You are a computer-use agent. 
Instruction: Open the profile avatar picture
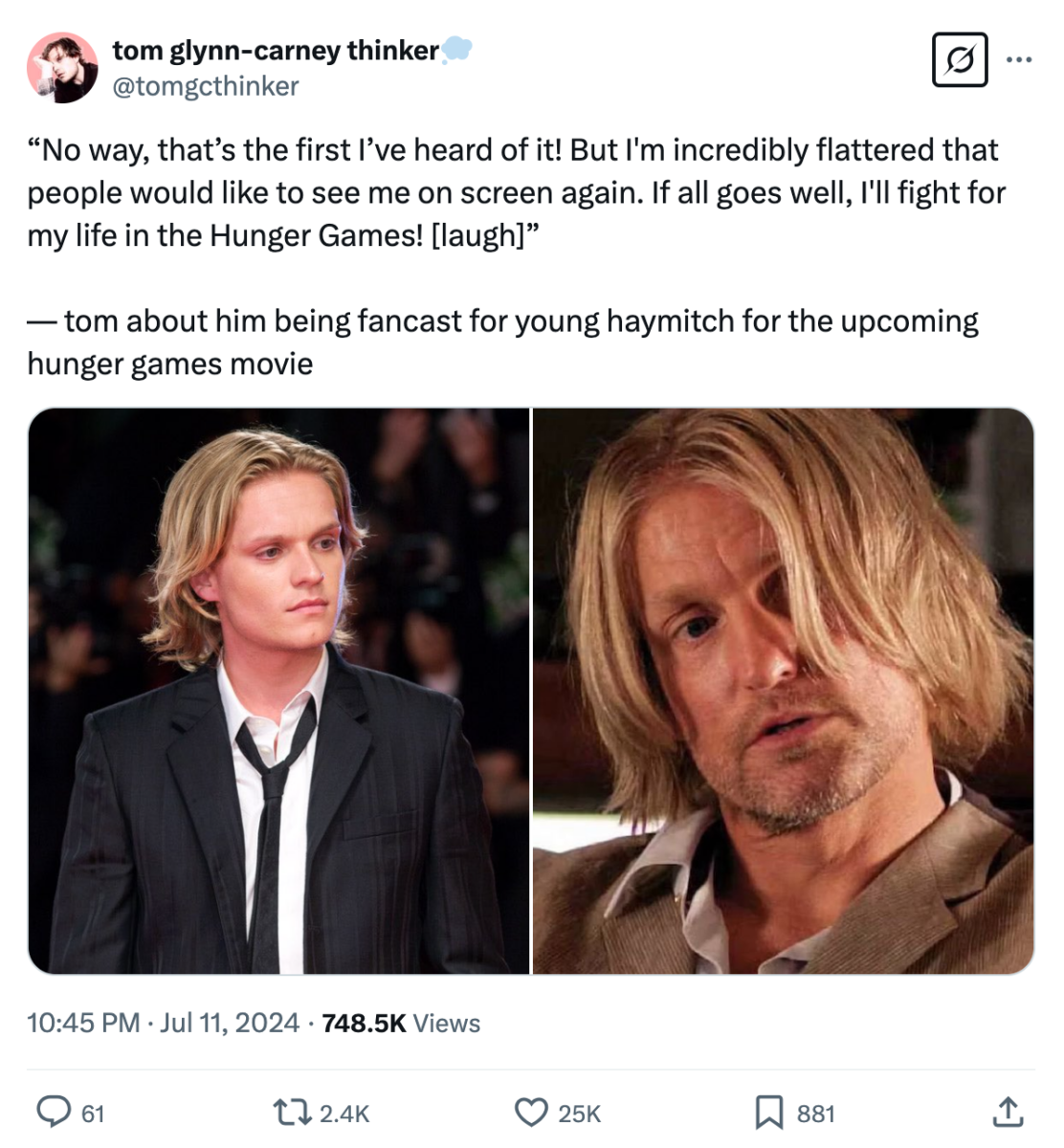point(62,68)
